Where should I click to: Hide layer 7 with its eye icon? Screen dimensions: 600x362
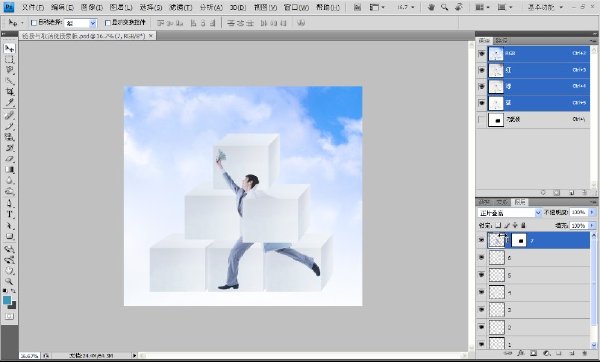(481, 240)
